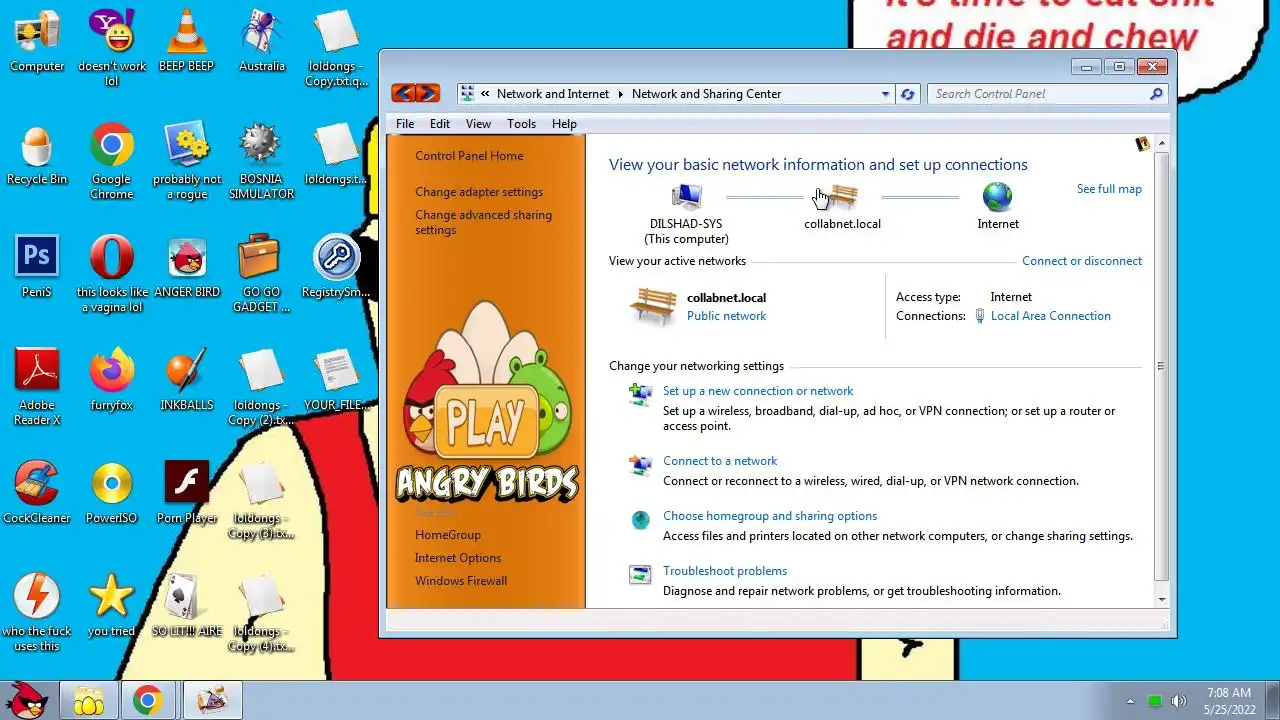Click the Angry Birds Start button

point(27,700)
